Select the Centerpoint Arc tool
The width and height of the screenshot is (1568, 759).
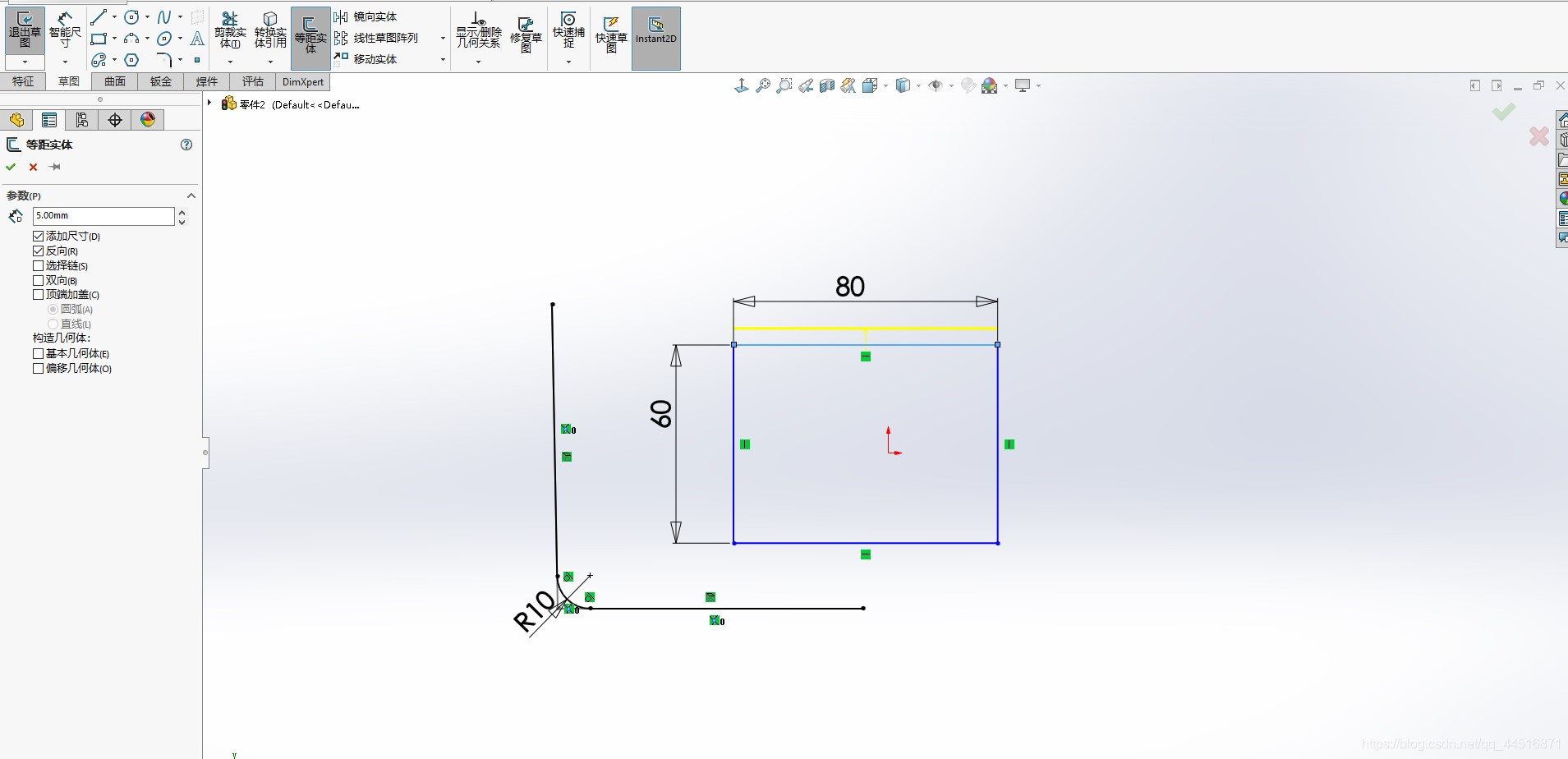pyautogui.click(x=131, y=39)
